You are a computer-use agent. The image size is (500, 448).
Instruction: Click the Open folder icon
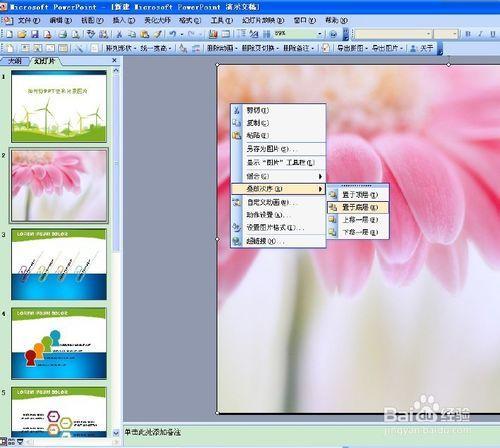click(x=22, y=34)
